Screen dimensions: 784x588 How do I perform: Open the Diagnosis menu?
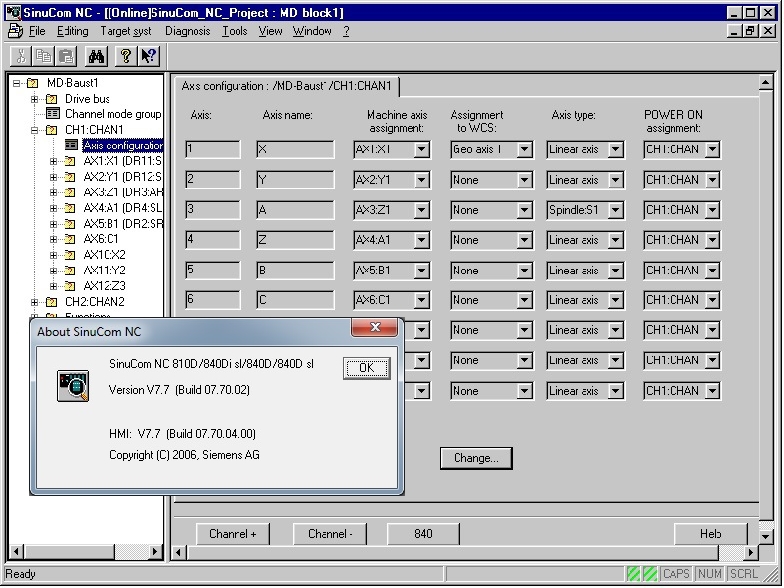188,31
